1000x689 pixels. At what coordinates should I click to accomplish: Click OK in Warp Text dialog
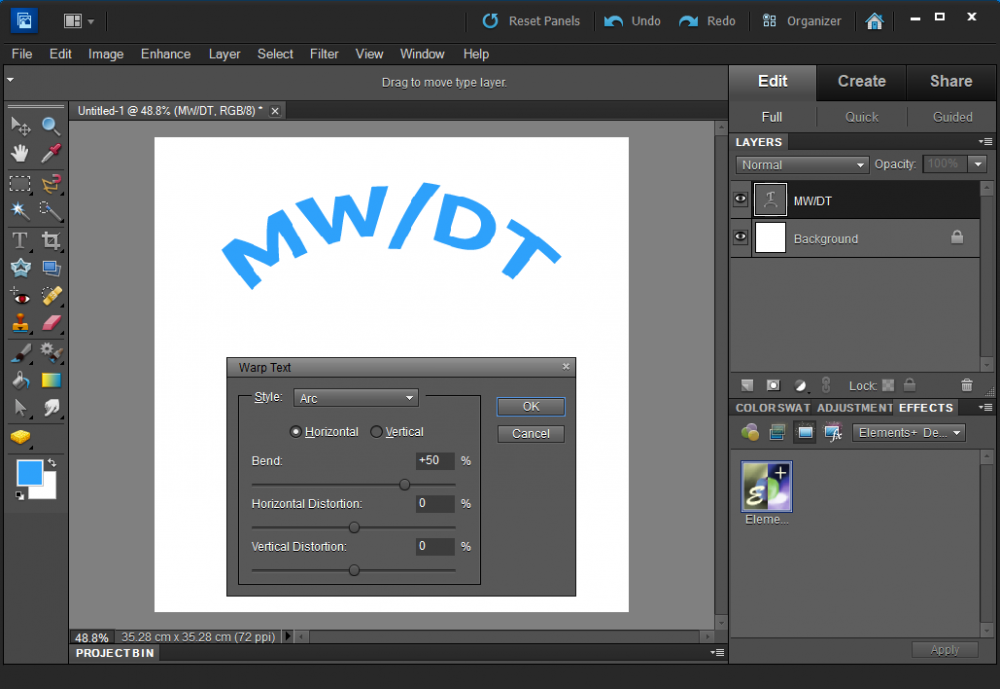click(x=531, y=406)
